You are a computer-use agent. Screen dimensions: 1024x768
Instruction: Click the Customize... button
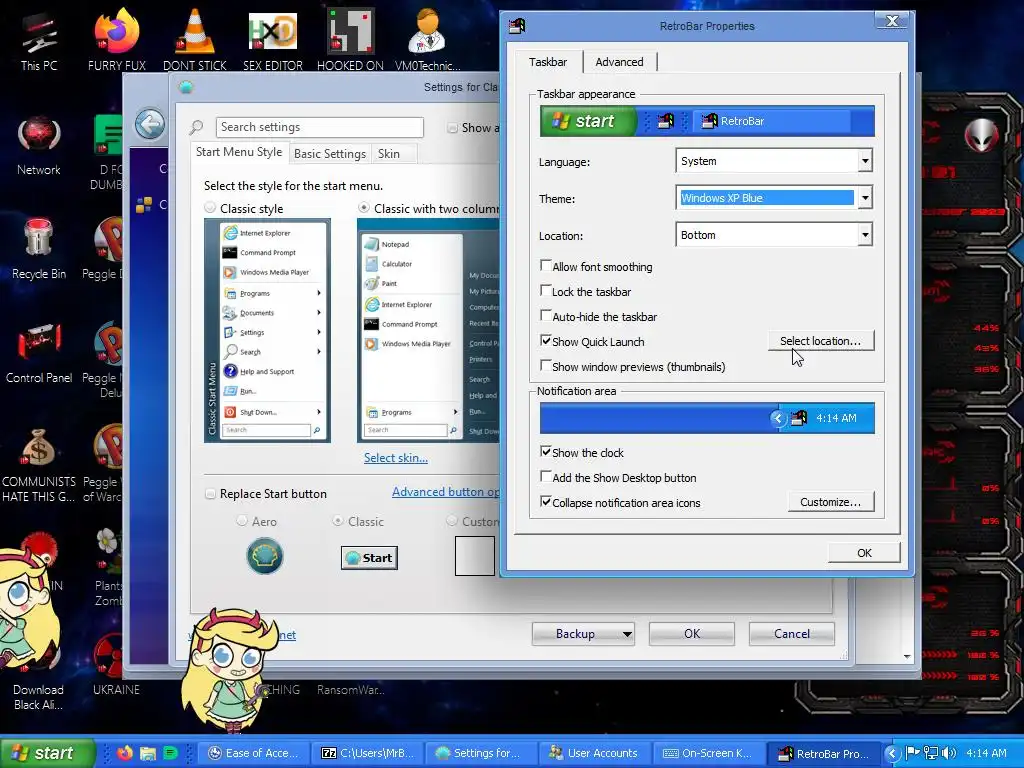(x=830, y=502)
